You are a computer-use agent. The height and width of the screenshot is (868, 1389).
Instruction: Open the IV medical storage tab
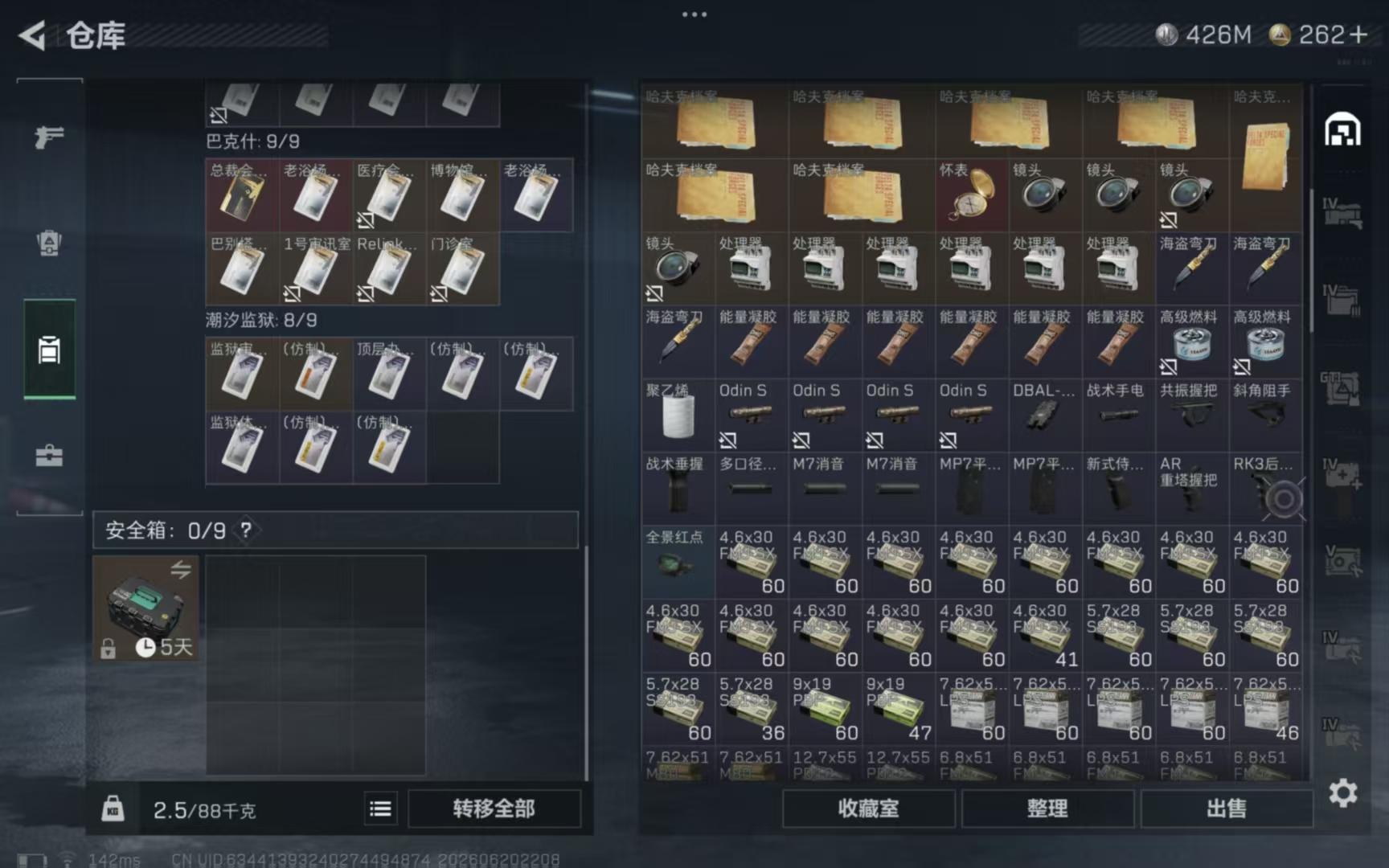1342,476
